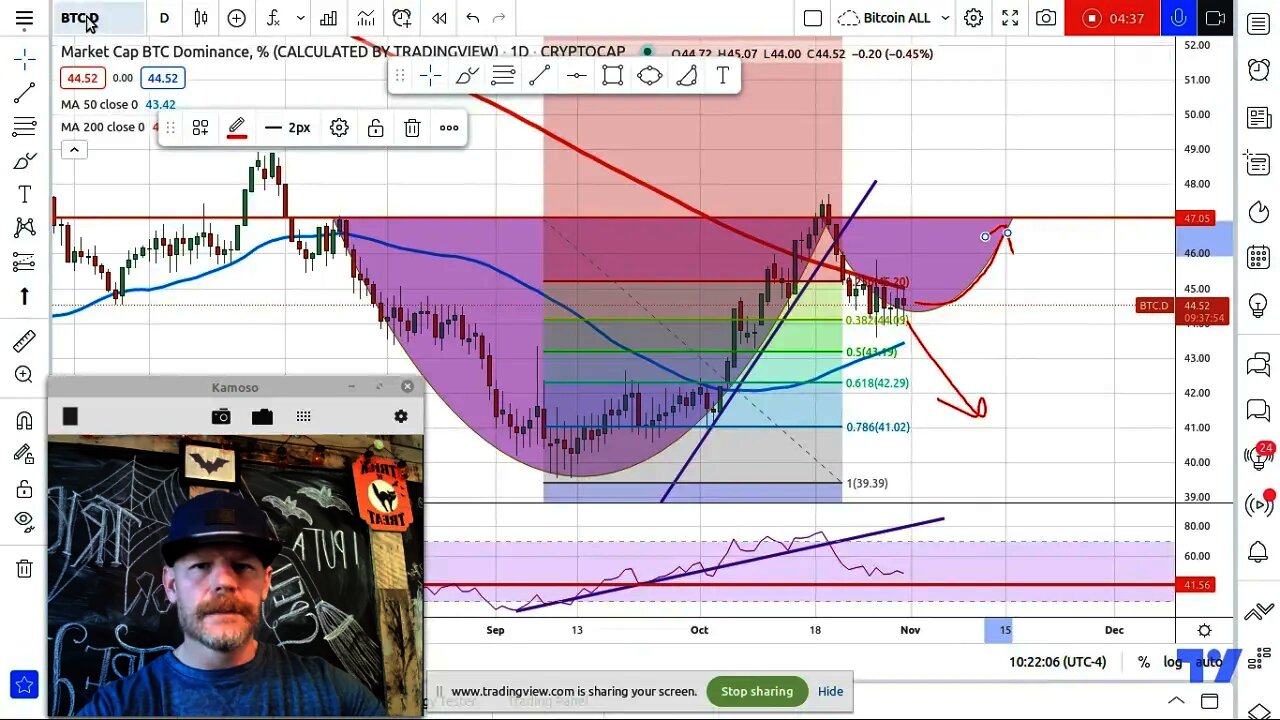The image size is (1280, 720).
Task: Open the layout select square icon
Action: click(x=813, y=18)
